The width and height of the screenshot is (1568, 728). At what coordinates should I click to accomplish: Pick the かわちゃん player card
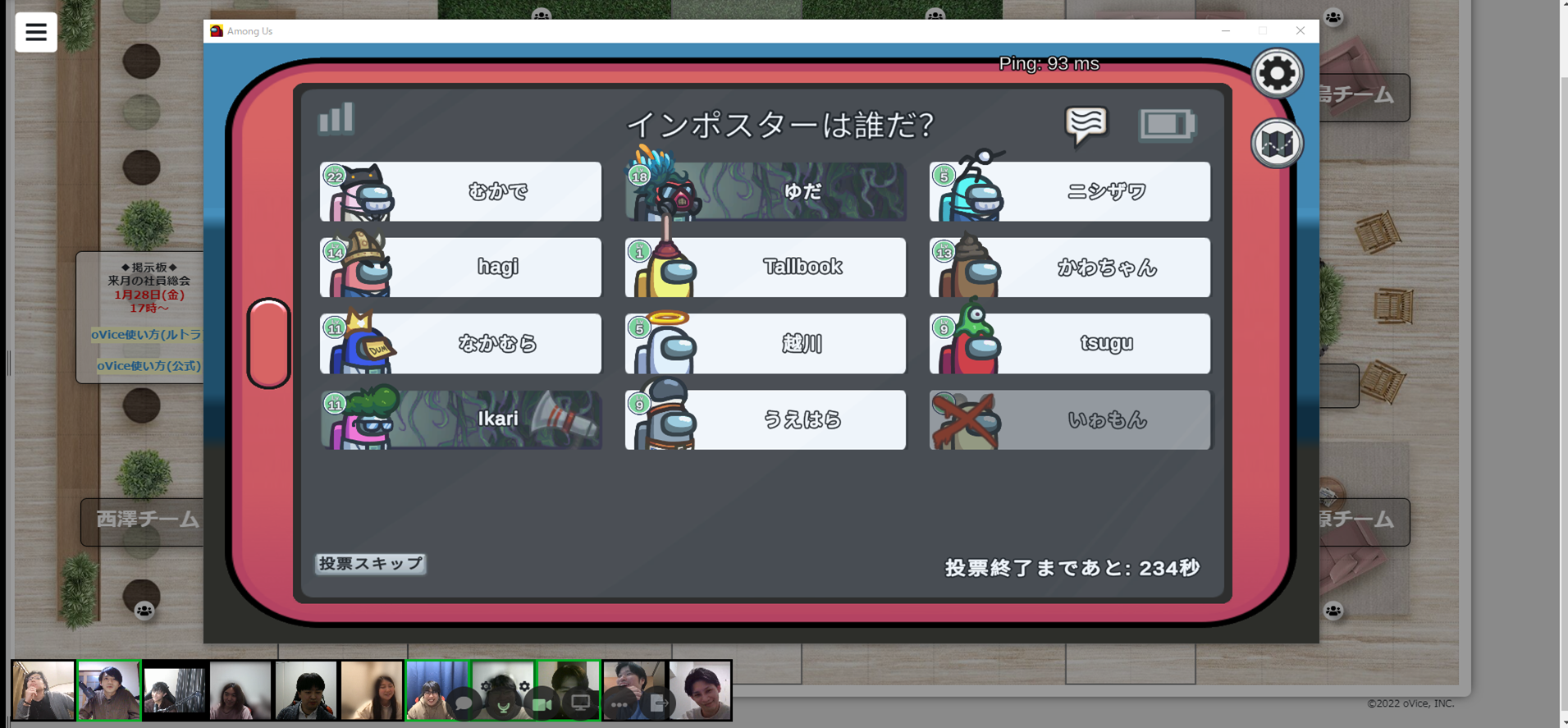1069,268
